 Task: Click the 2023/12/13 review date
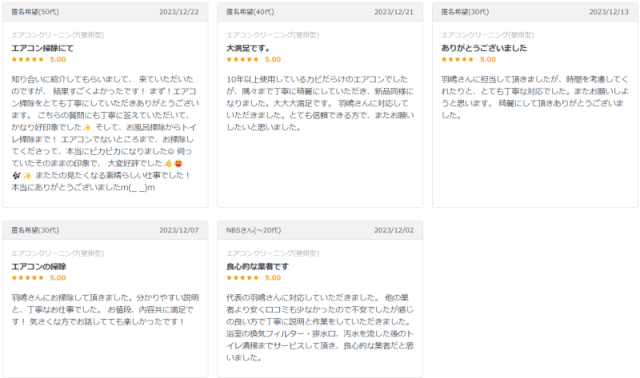[x=609, y=12]
